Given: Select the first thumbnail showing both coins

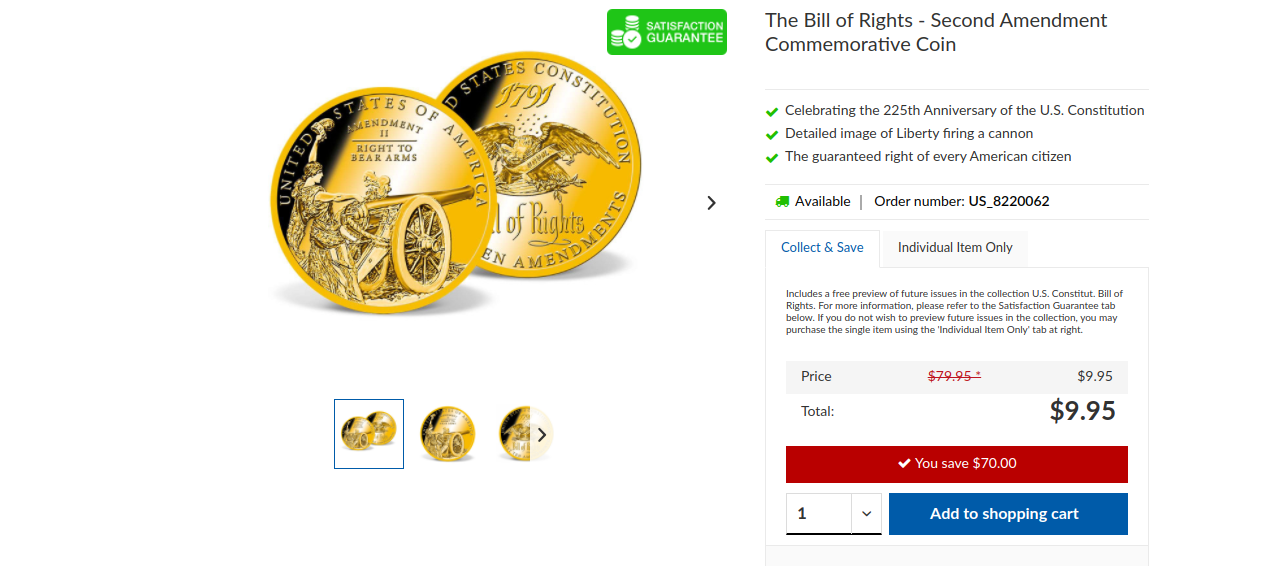Looking at the screenshot, I should click(369, 434).
